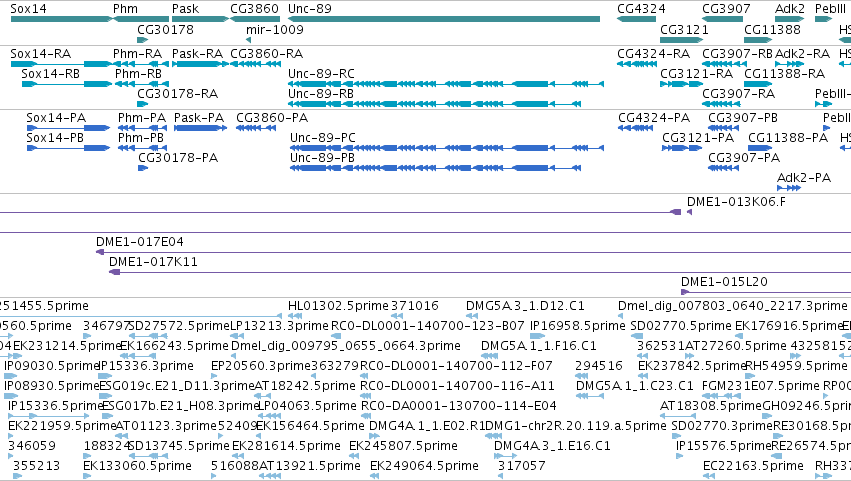Click the Unc-89-RB transcript label

pos(321,93)
